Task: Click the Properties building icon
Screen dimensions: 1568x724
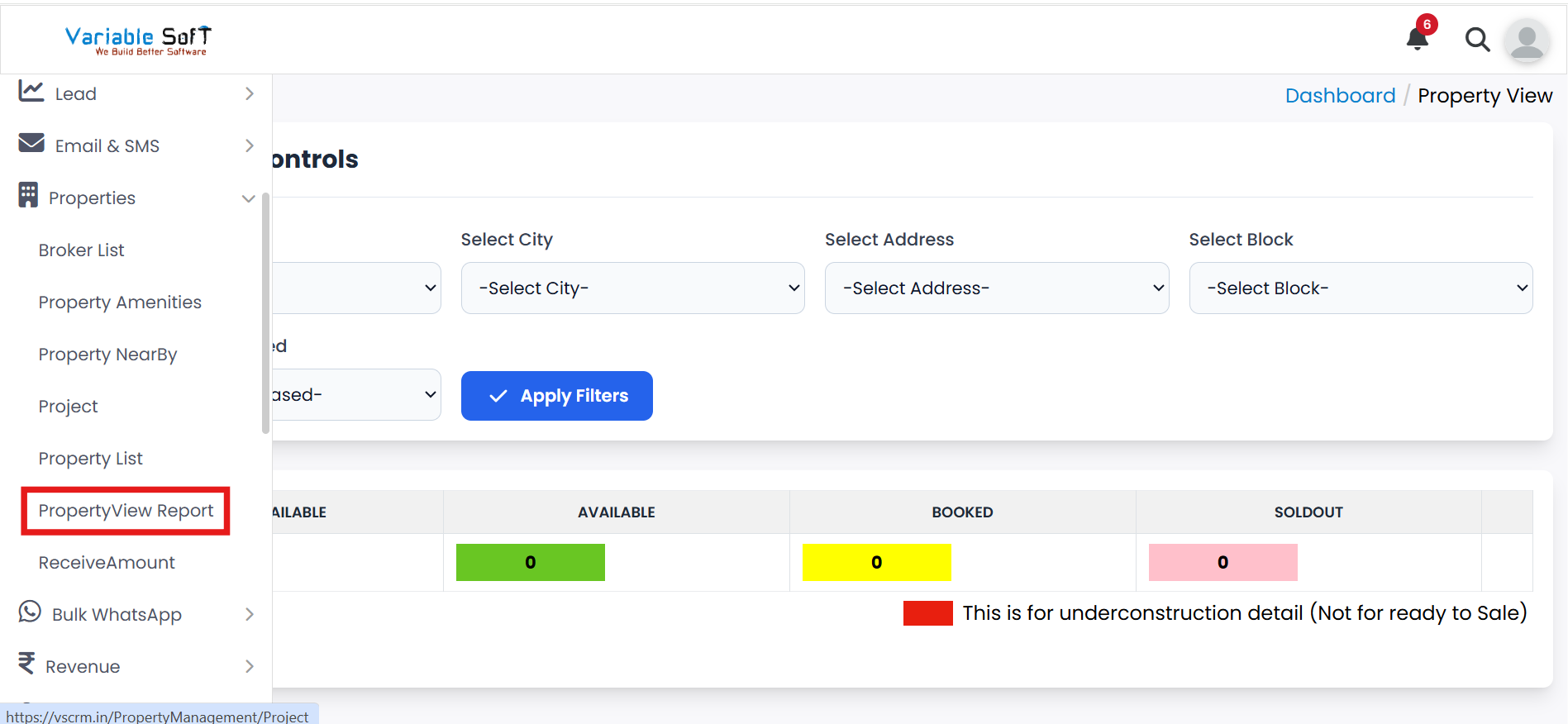Action: [28, 195]
